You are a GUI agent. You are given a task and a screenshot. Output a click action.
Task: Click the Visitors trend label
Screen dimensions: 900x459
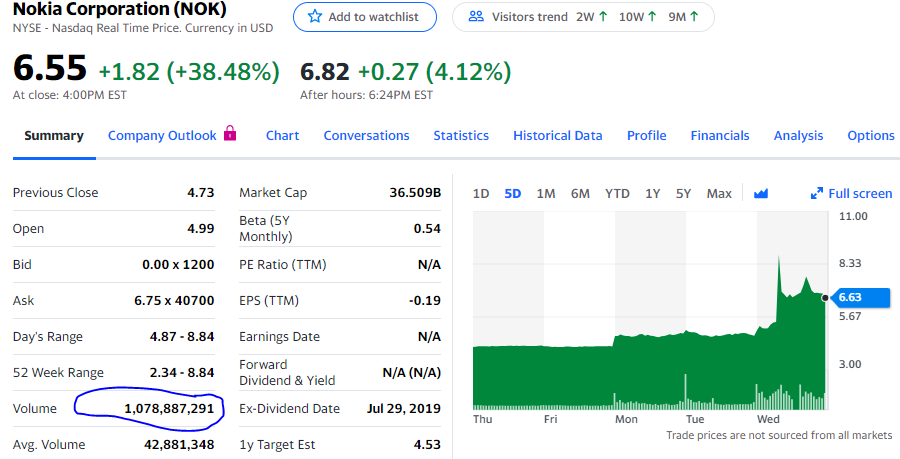click(x=530, y=17)
